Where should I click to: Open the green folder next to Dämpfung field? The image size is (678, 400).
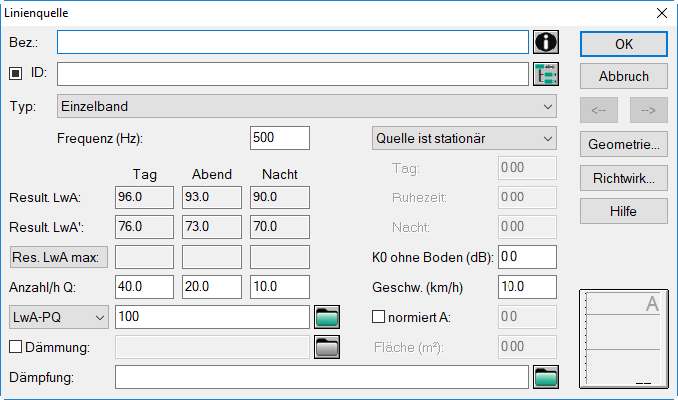546,377
